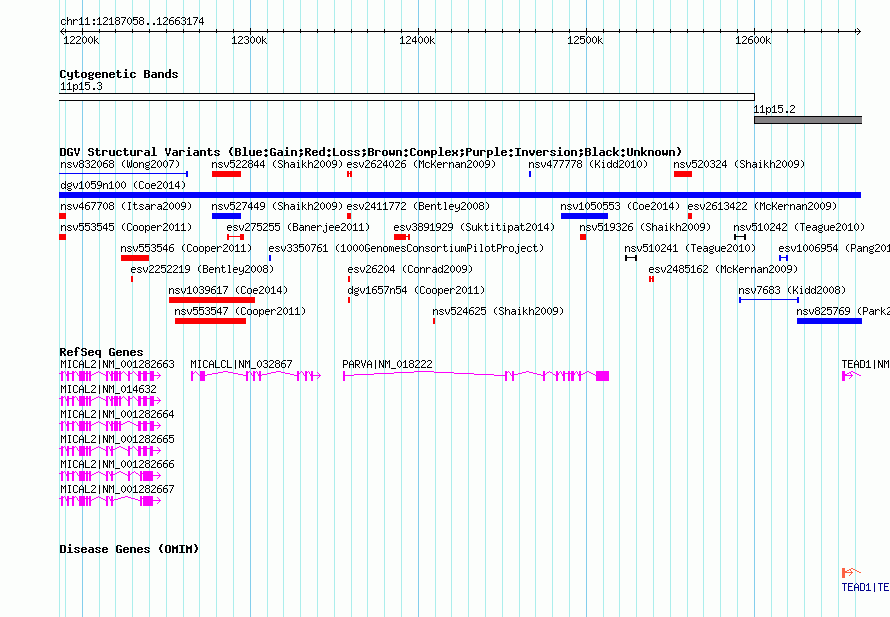The height and width of the screenshot is (617, 890).
Task: Click the MICAL2 NM_001282665 transcript label
Action: coord(117,439)
